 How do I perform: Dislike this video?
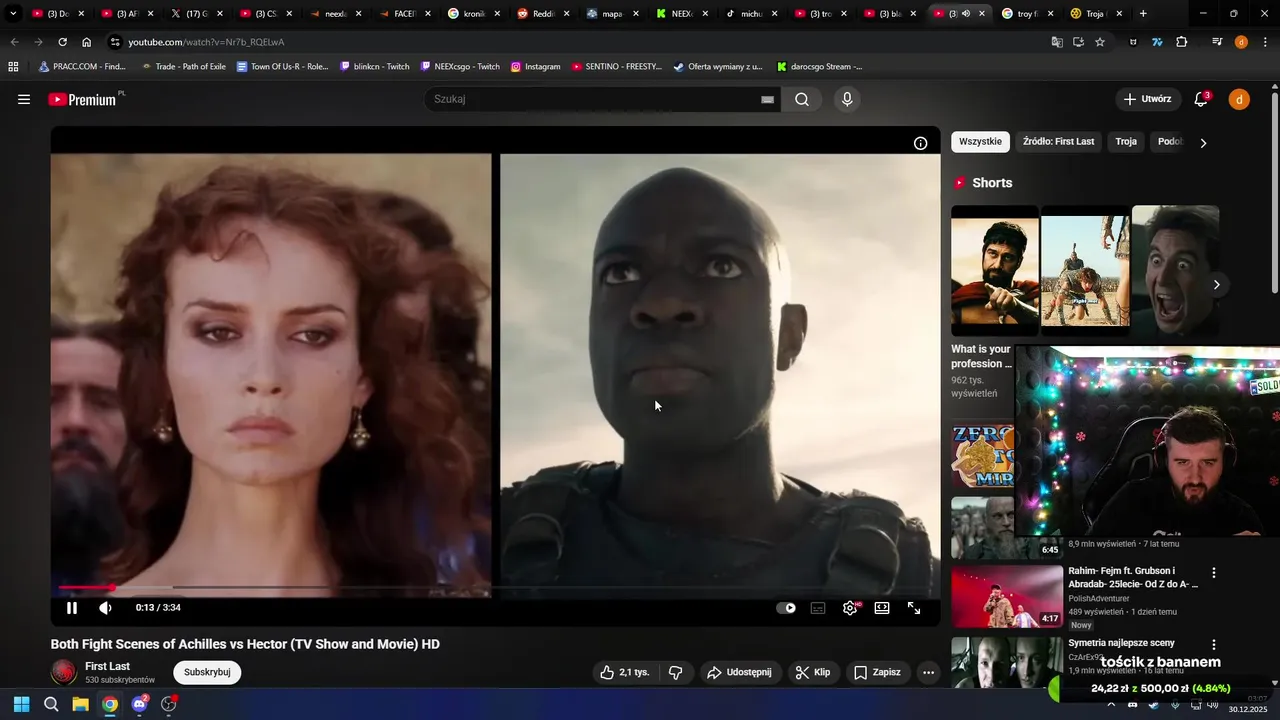click(x=675, y=672)
